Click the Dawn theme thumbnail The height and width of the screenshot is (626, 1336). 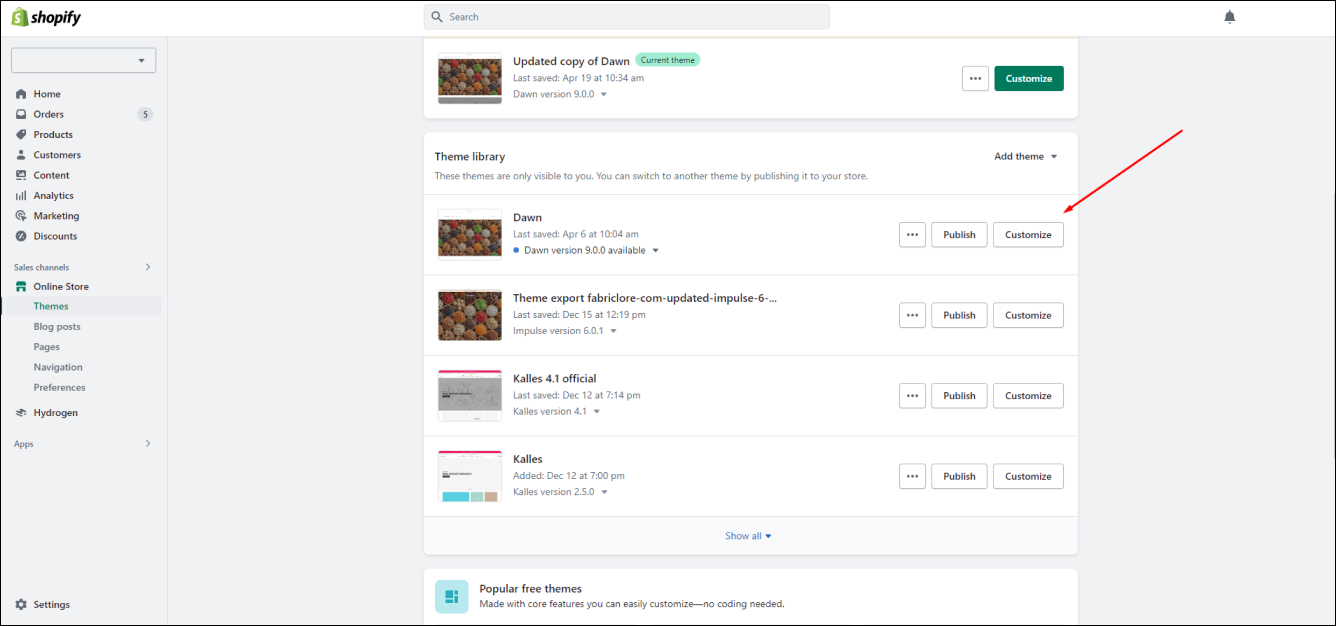tap(470, 234)
